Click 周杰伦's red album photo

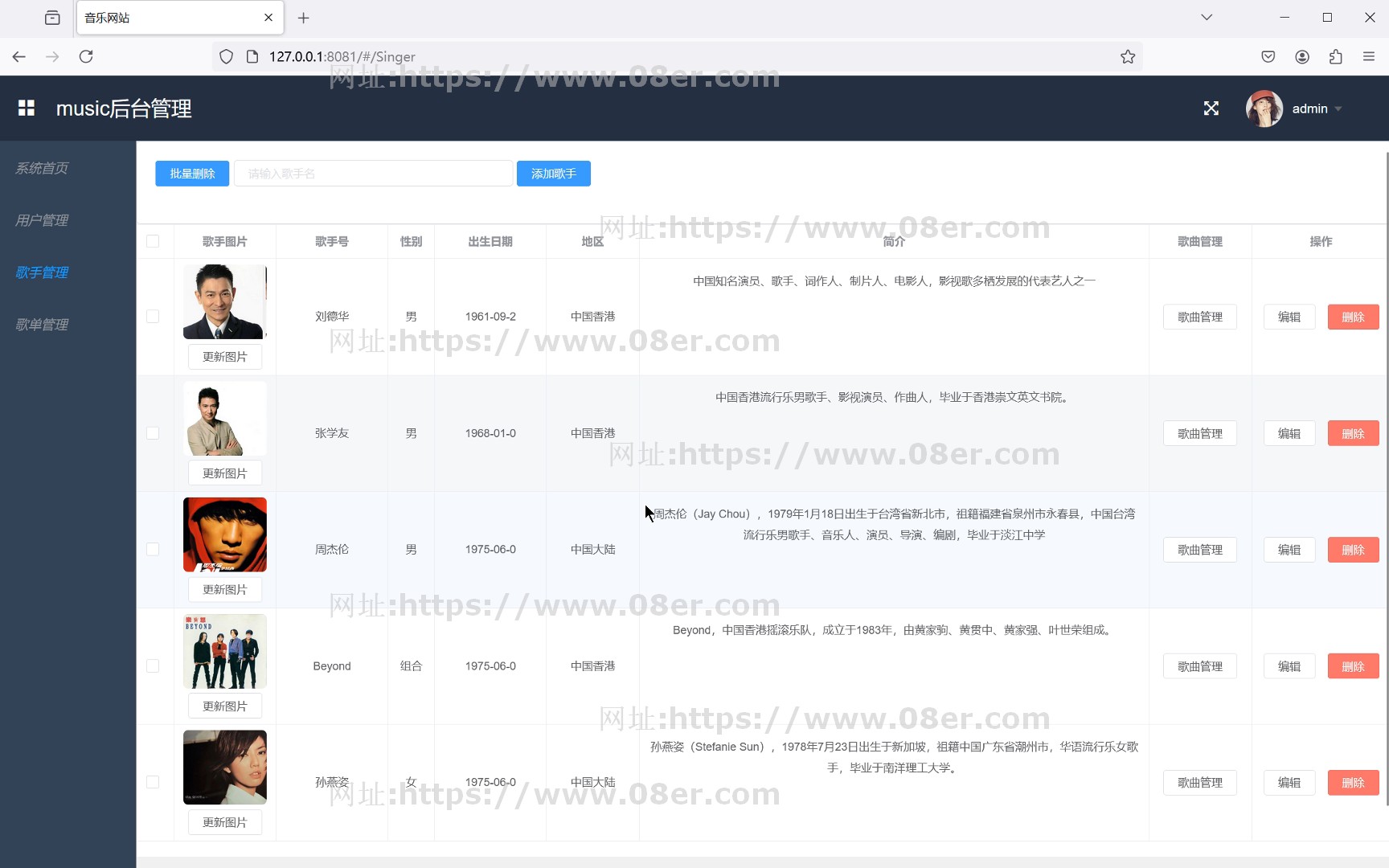pyautogui.click(x=225, y=534)
